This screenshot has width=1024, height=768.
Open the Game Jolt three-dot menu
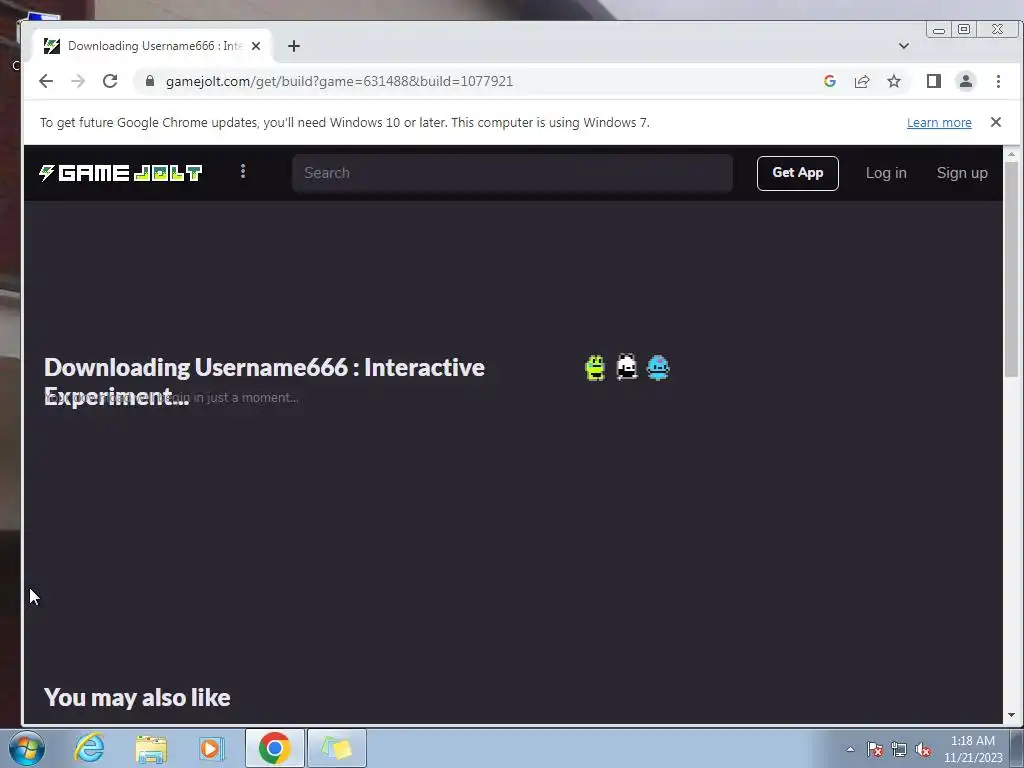pos(243,172)
